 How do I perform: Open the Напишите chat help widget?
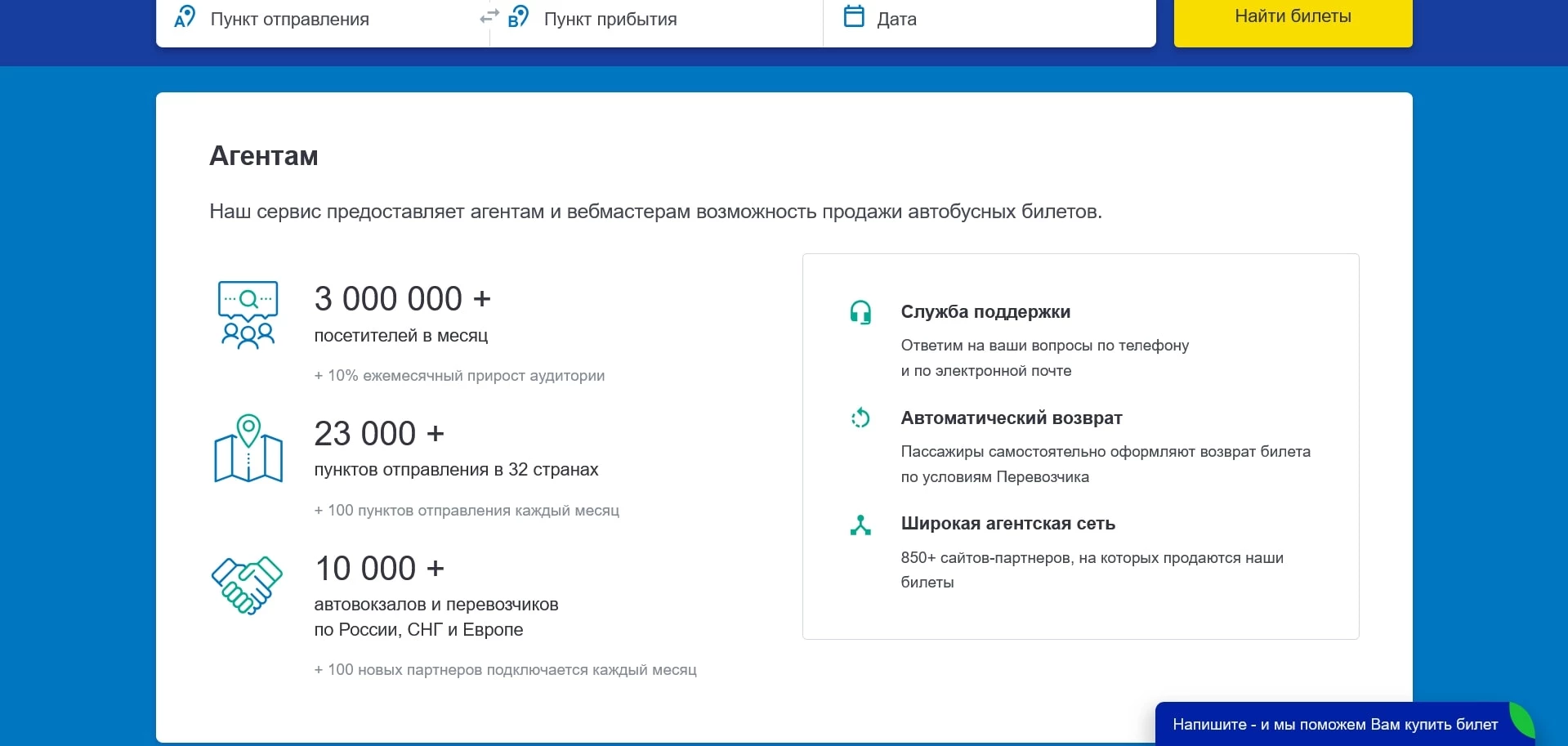point(1334,724)
